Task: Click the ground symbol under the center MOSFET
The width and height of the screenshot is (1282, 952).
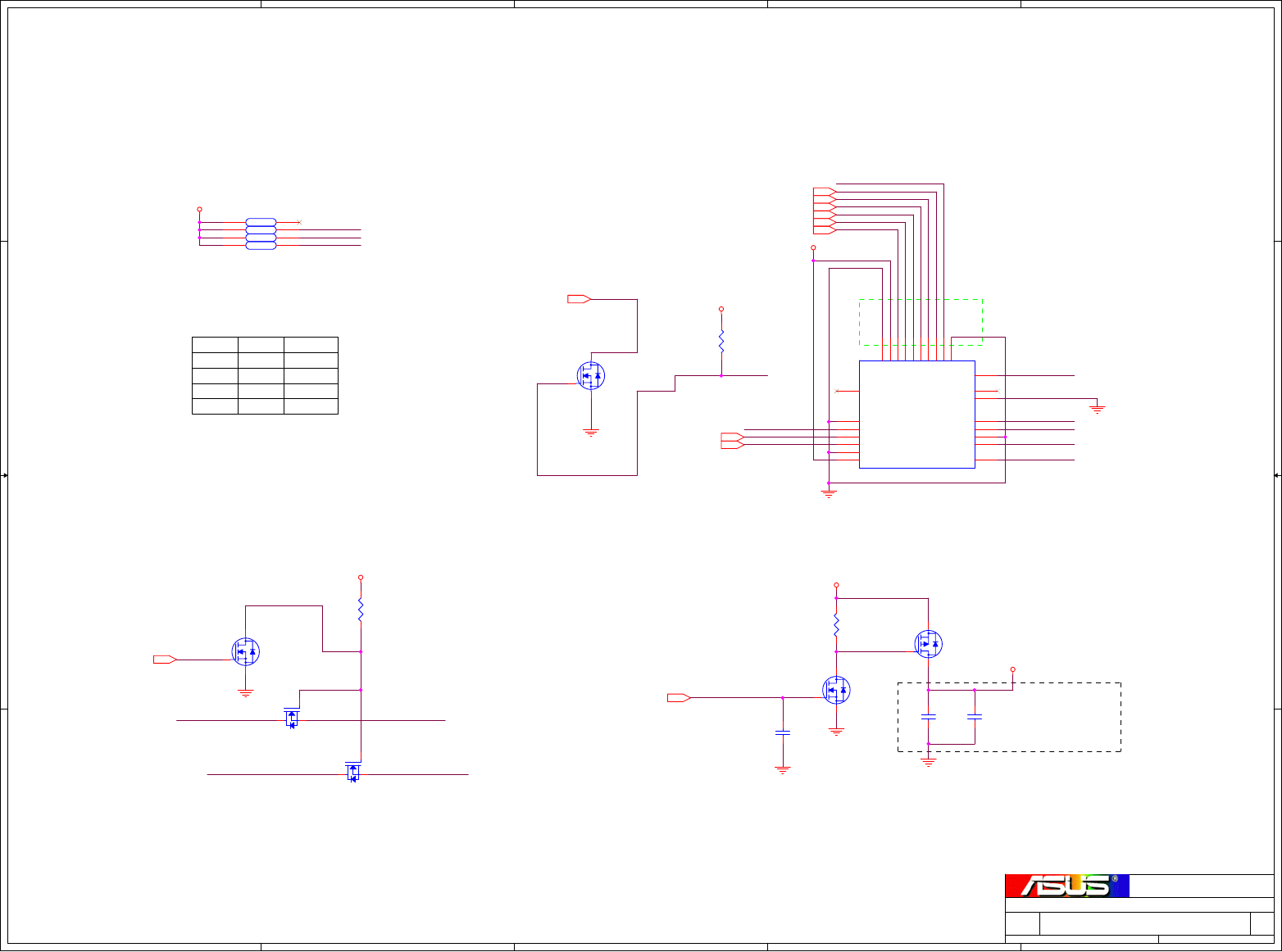Action: [x=591, y=432]
